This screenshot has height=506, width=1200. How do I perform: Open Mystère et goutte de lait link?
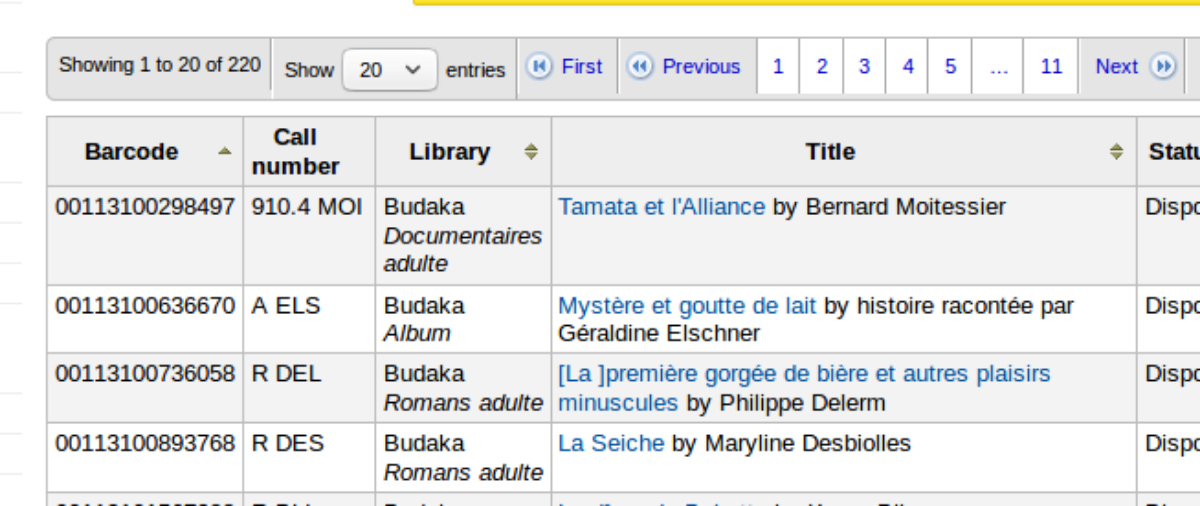point(686,306)
